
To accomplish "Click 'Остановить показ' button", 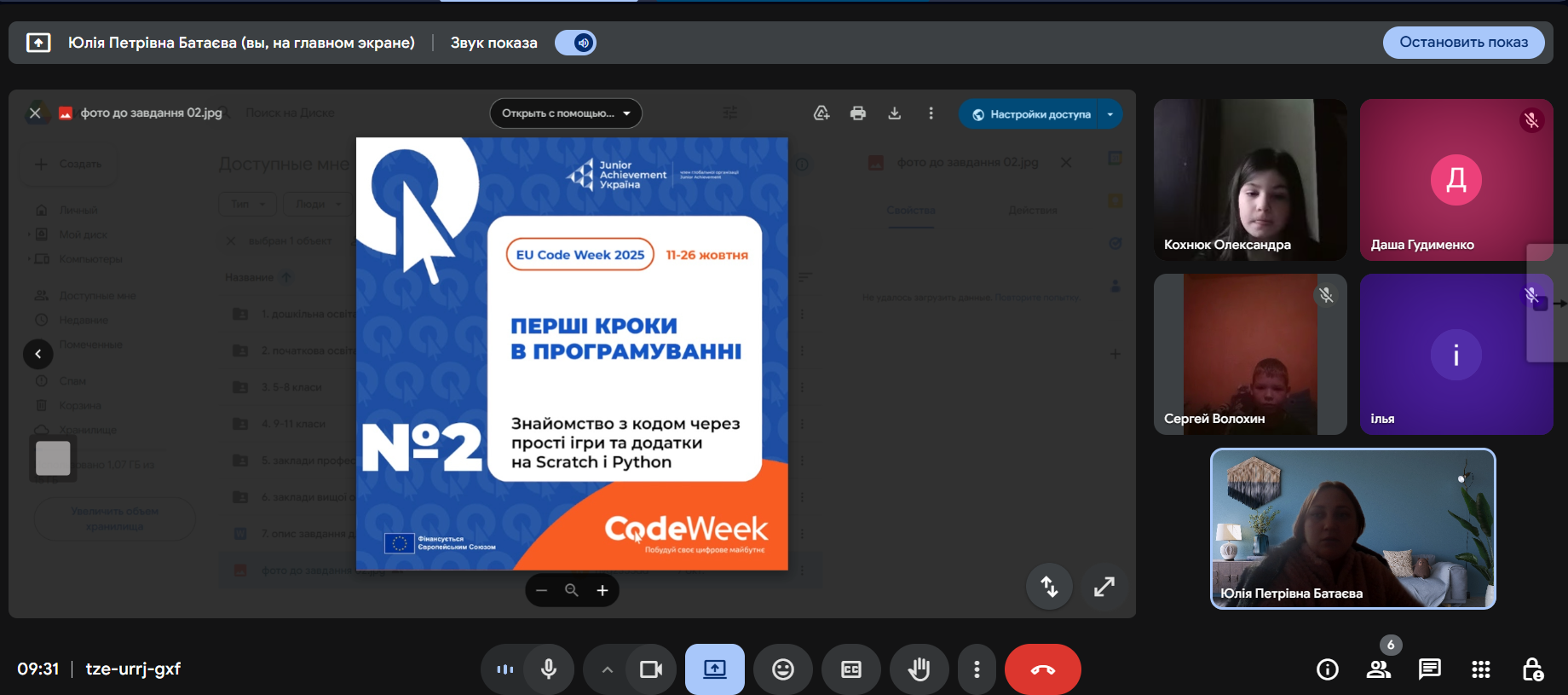I will tap(1463, 43).
